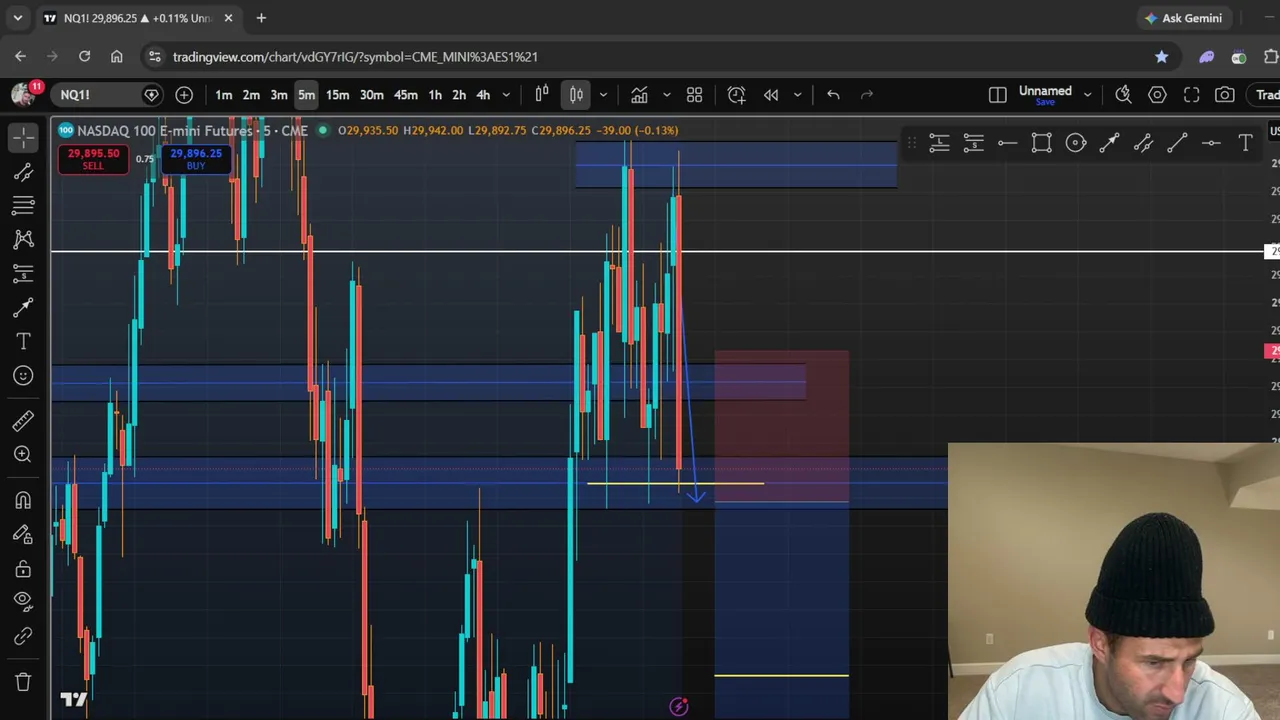Open the emoji and icons tool

click(23, 375)
